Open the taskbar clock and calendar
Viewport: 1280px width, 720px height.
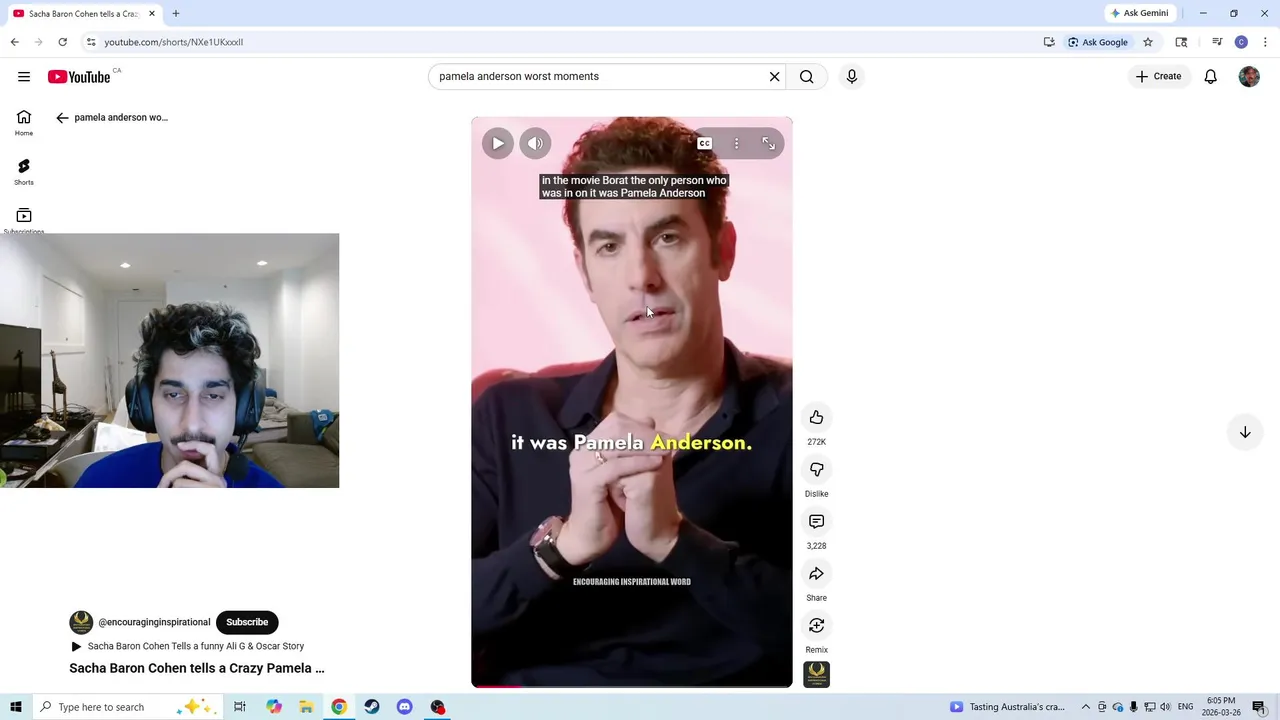(1220, 707)
